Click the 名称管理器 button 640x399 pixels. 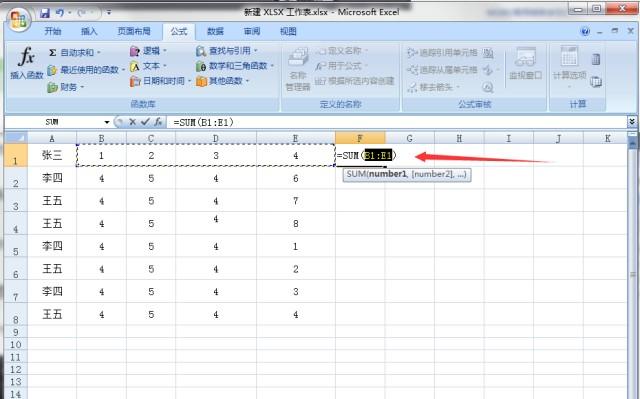click(x=298, y=69)
